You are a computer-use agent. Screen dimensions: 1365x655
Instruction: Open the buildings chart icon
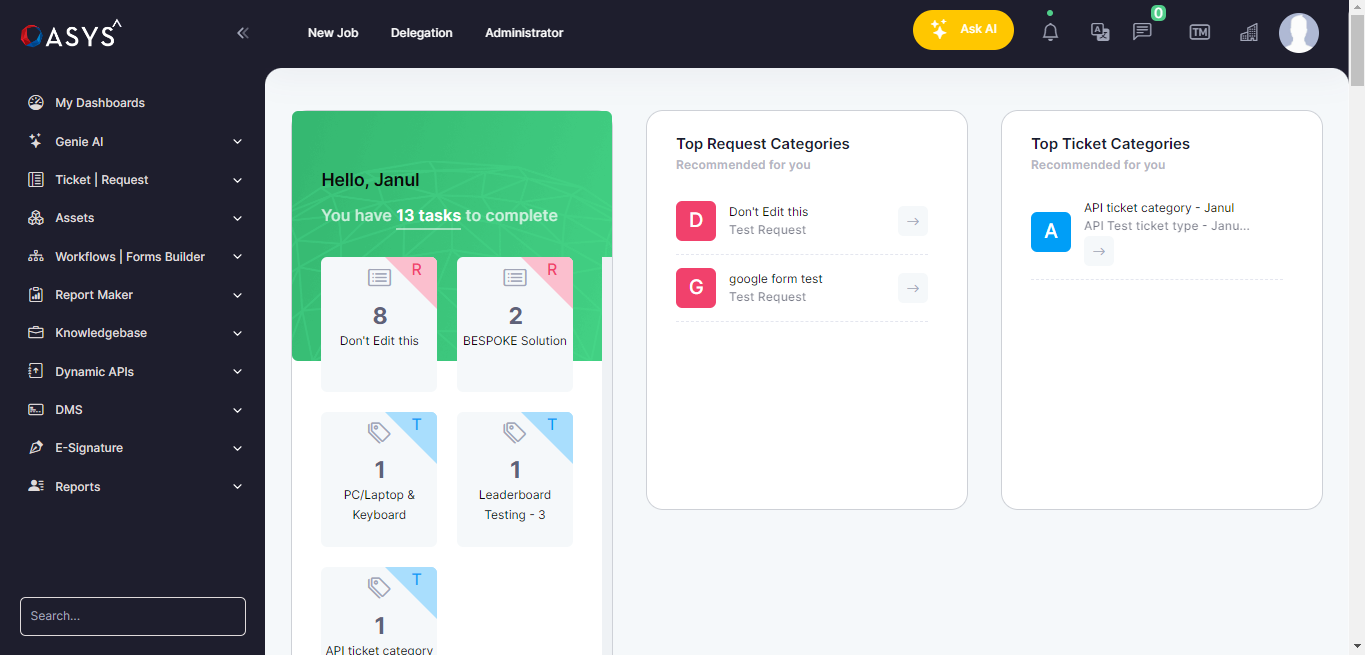[1248, 32]
